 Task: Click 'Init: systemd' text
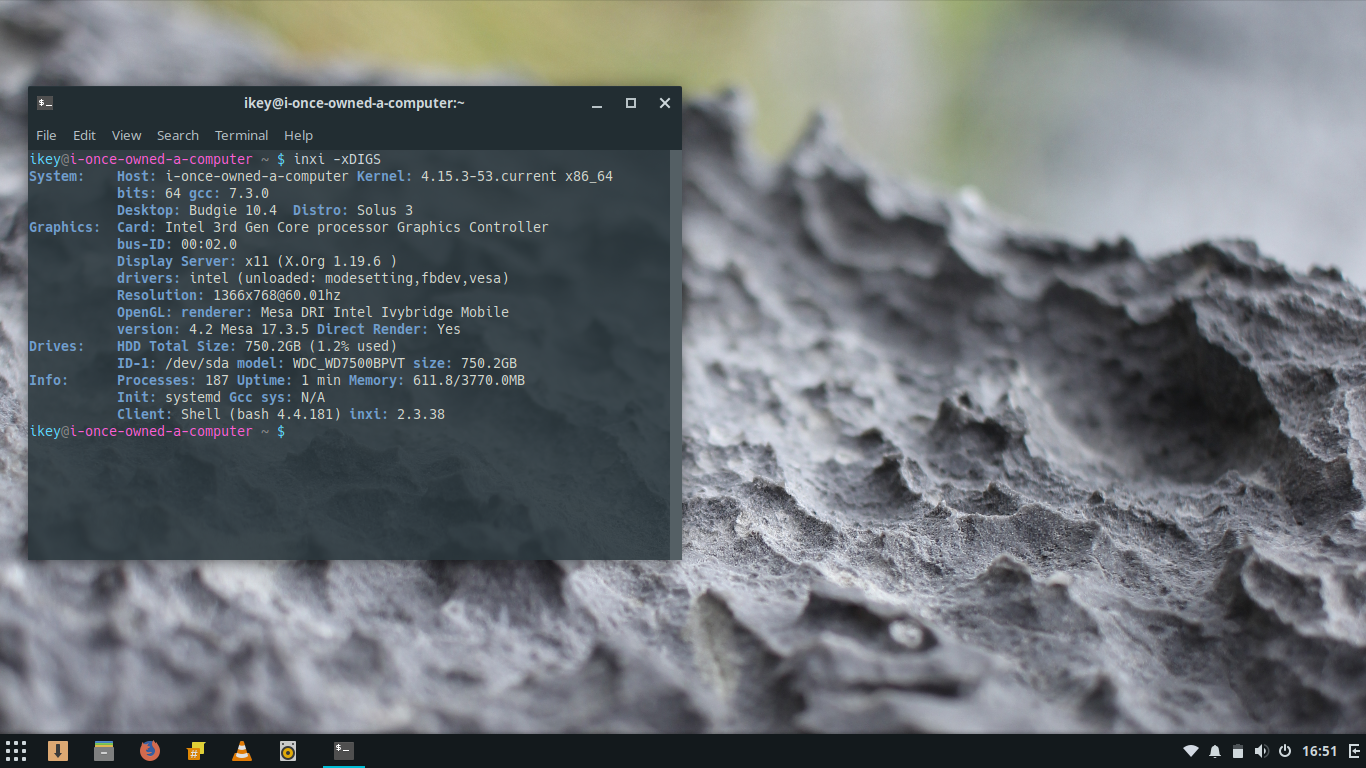click(169, 397)
